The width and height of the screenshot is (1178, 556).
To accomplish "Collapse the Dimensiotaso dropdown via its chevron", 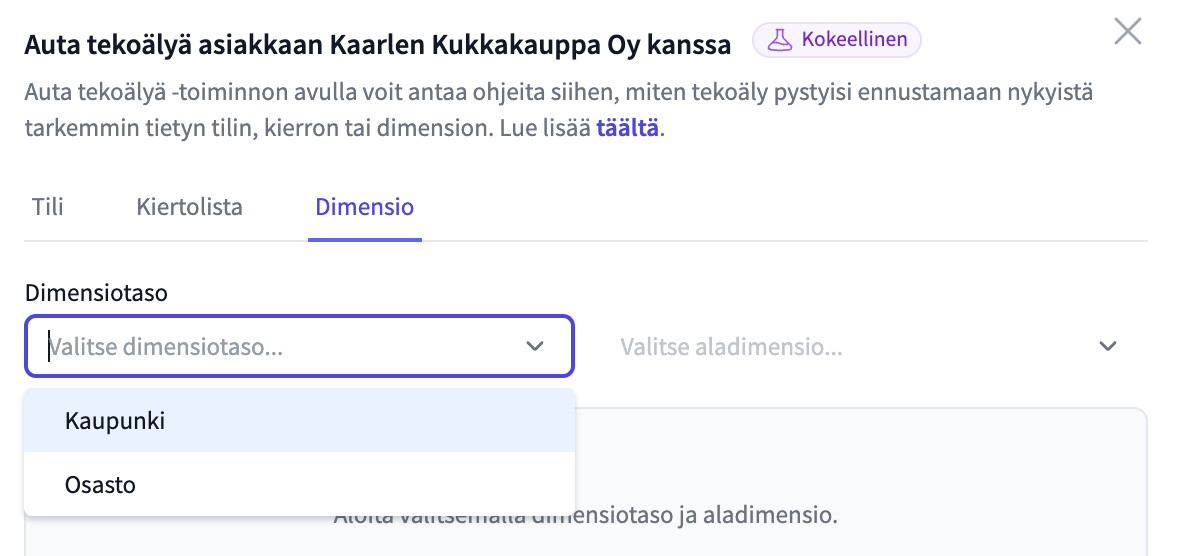I will pos(535,347).
